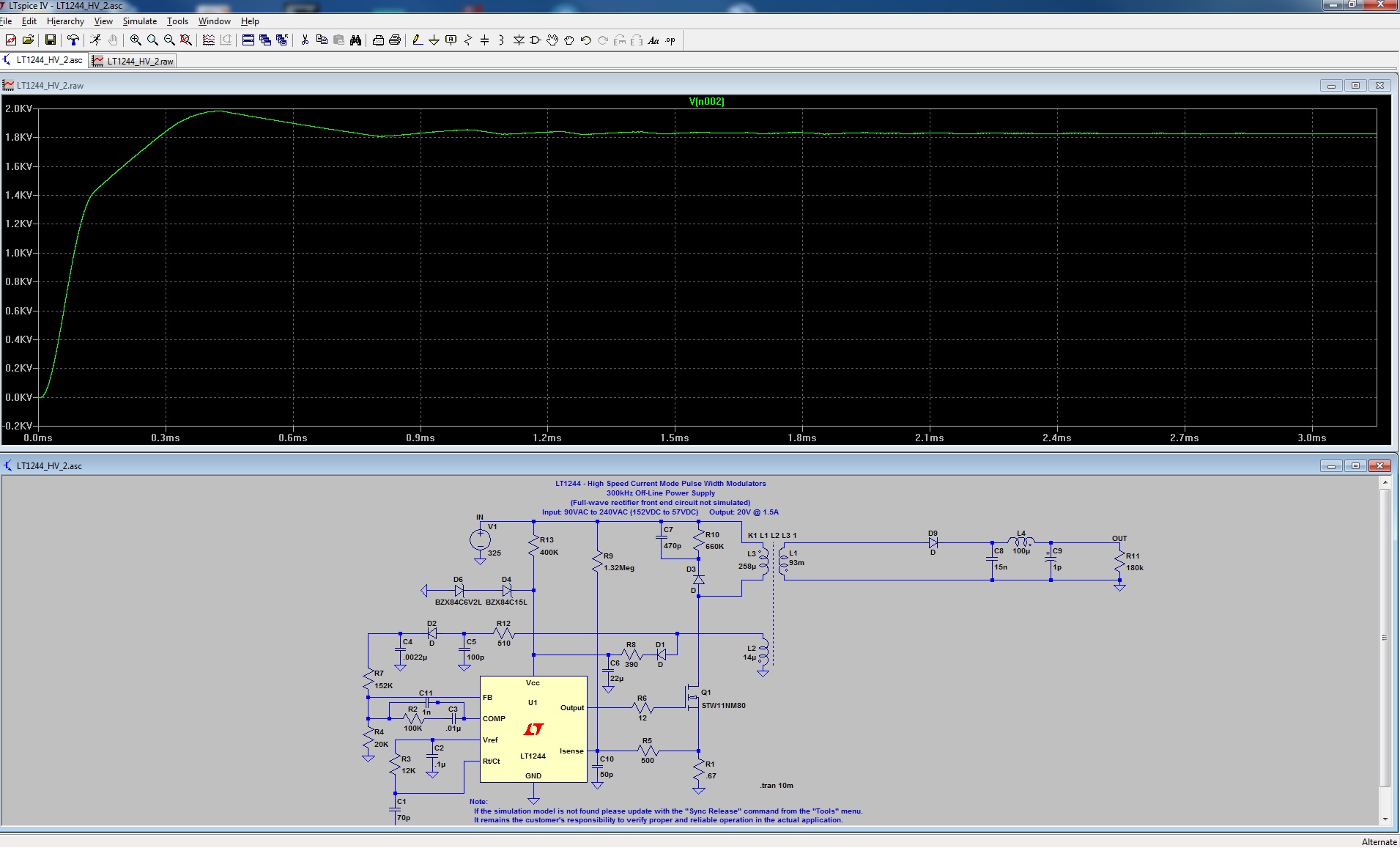Select the Draw Wire pencil tool
The height and width of the screenshot is (848, 1400).
coord(418,40)
